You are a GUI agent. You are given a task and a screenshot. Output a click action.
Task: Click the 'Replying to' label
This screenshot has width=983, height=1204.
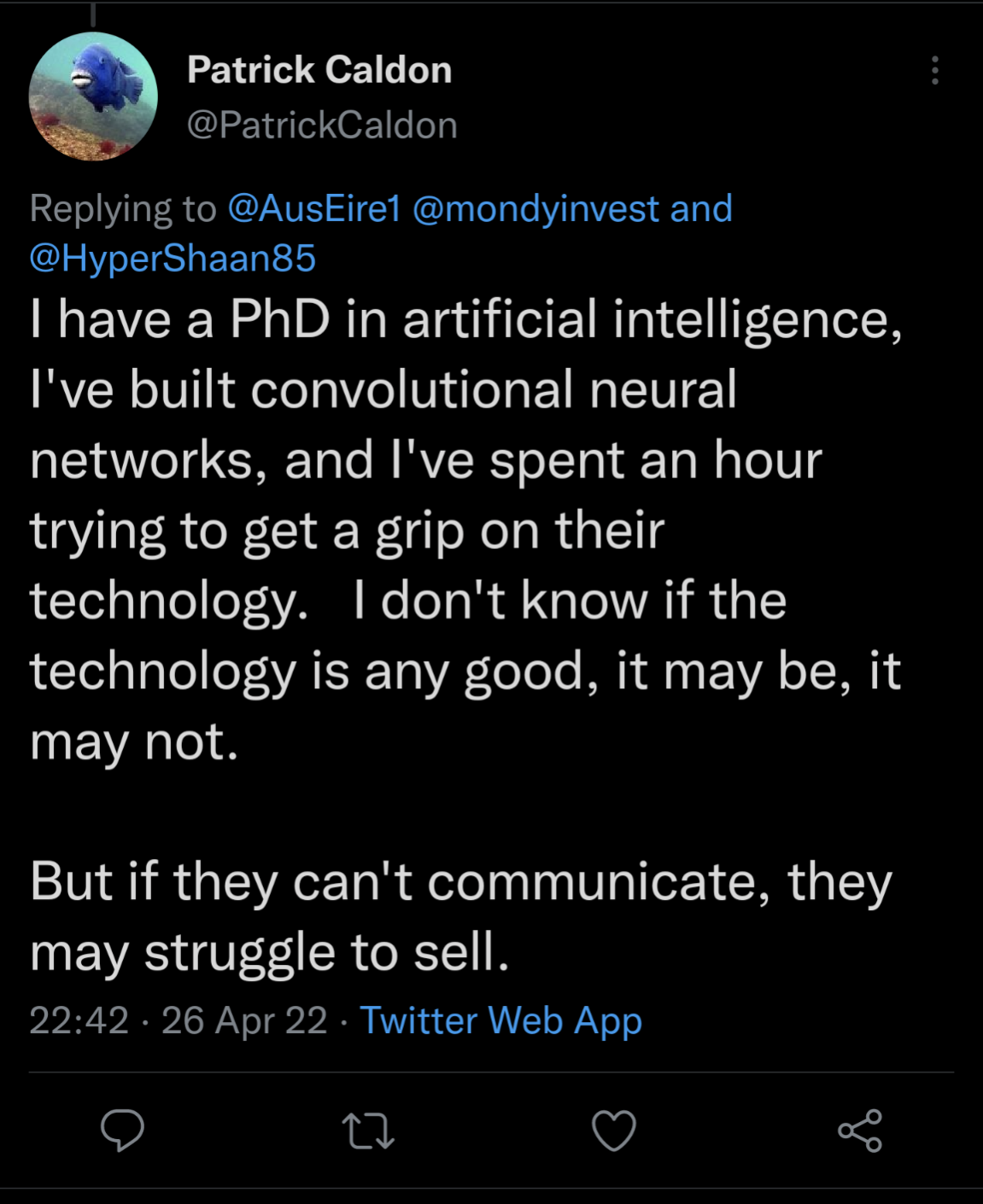click(123, 209)
